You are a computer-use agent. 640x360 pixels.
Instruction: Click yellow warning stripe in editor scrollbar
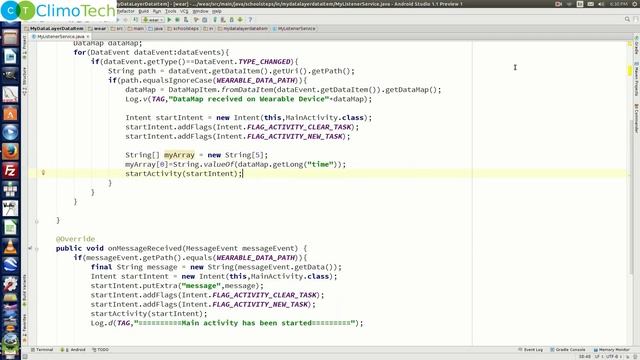[x=630, y=70]
